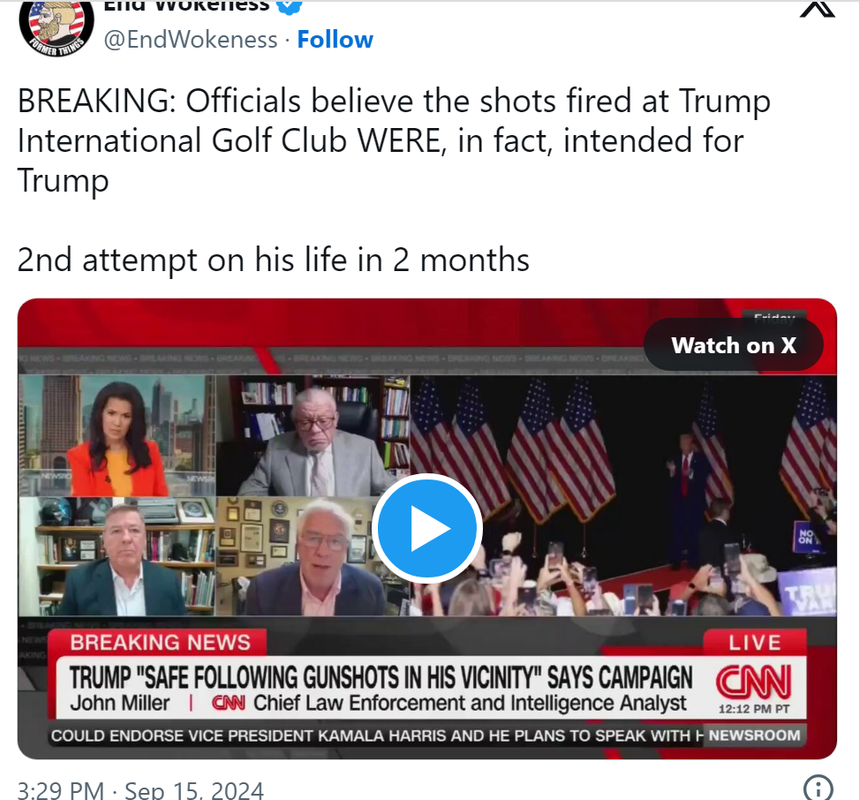Click the blue verified checkmark badge
Viewport: 859px width, 800px height.
(289, 5)
